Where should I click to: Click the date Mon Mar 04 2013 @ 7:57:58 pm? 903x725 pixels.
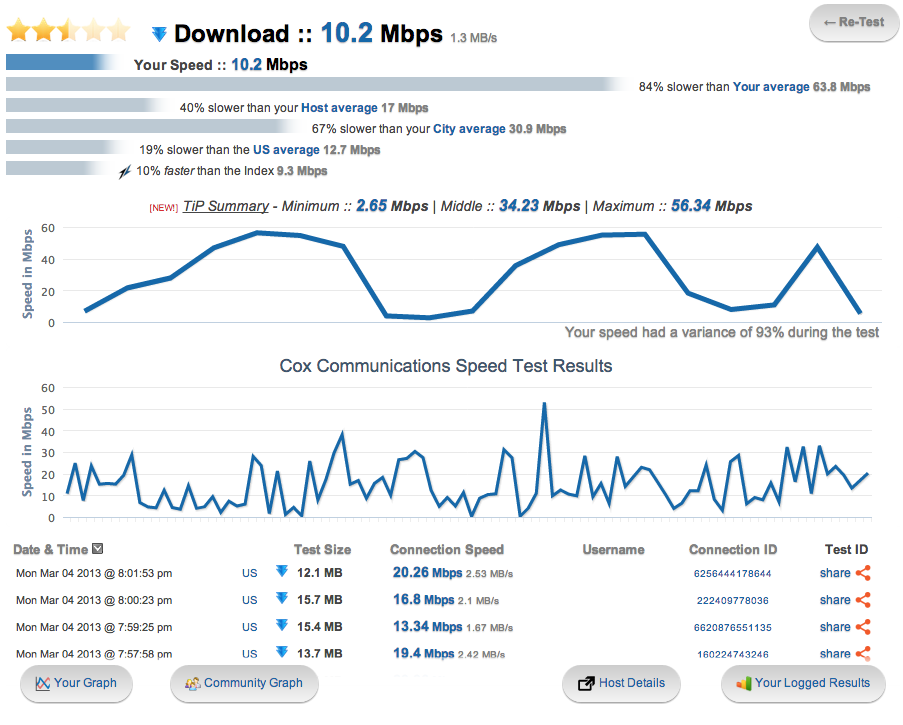click(x=94, y=654)
